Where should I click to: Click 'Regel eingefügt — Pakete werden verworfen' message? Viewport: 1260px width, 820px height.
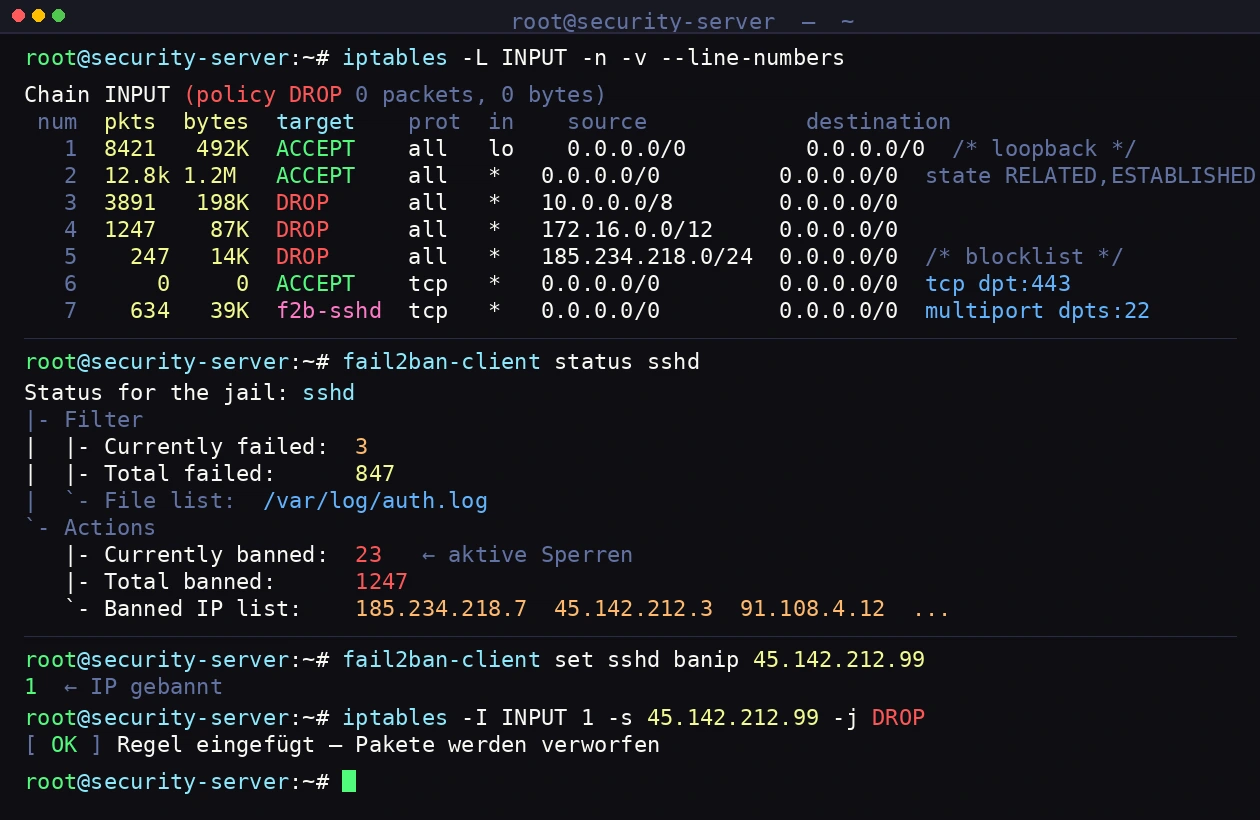(388, 744)
